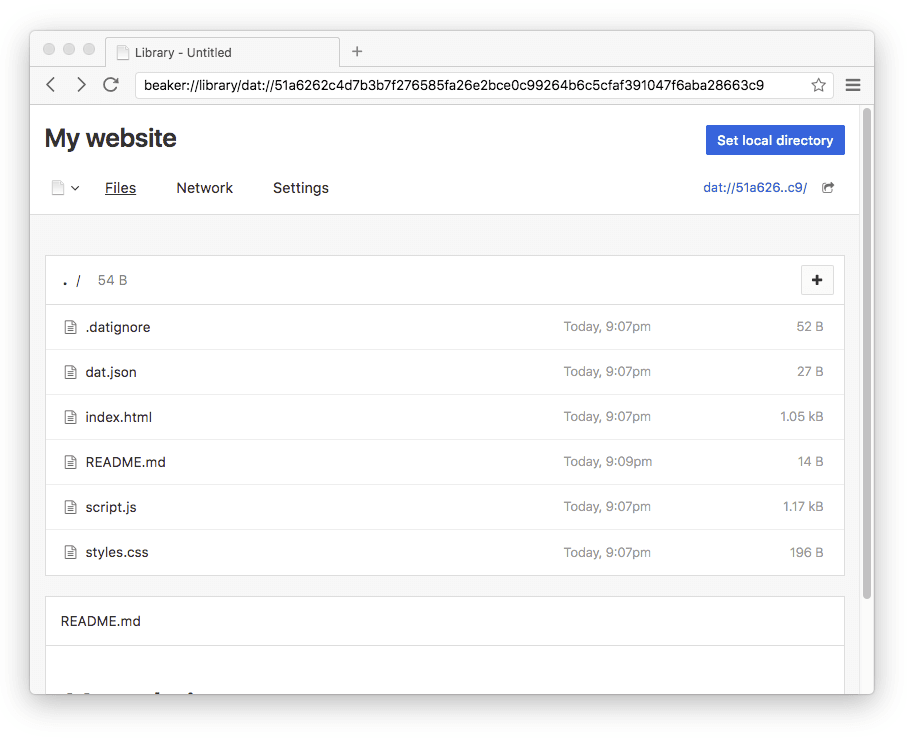Click the My website title
The width and height of the screenshot is (907, 756).
pos(110,138)
